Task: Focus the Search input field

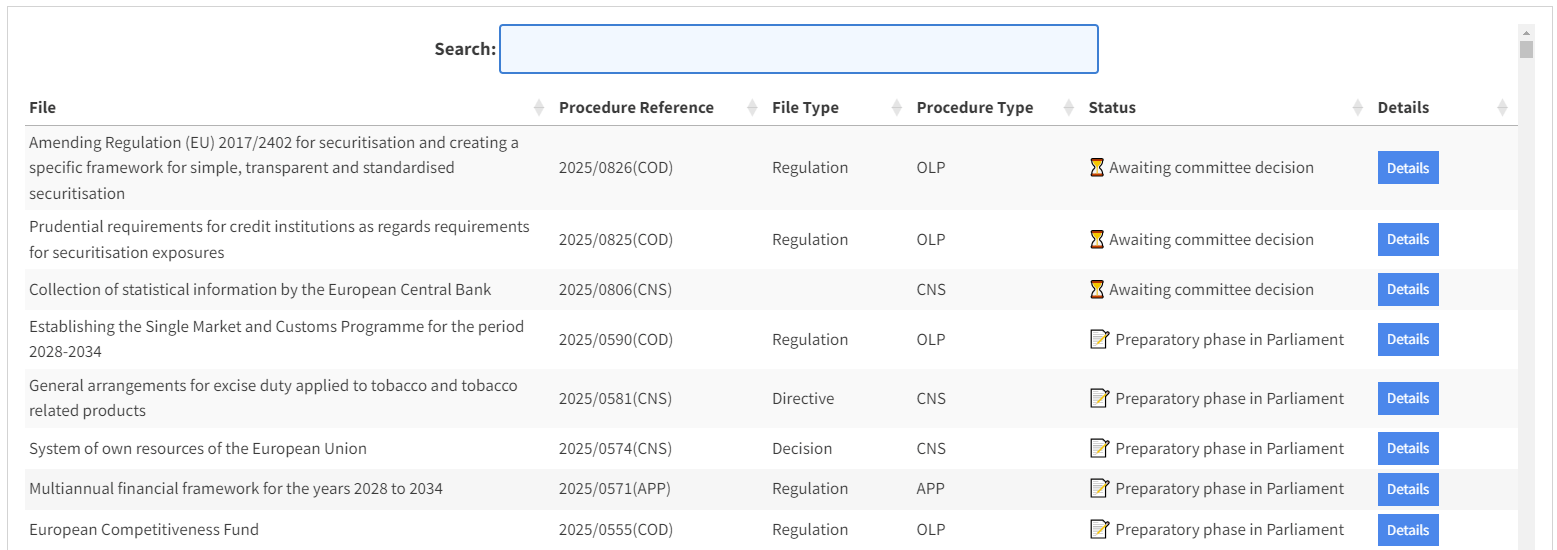Action: coord(798,49)
